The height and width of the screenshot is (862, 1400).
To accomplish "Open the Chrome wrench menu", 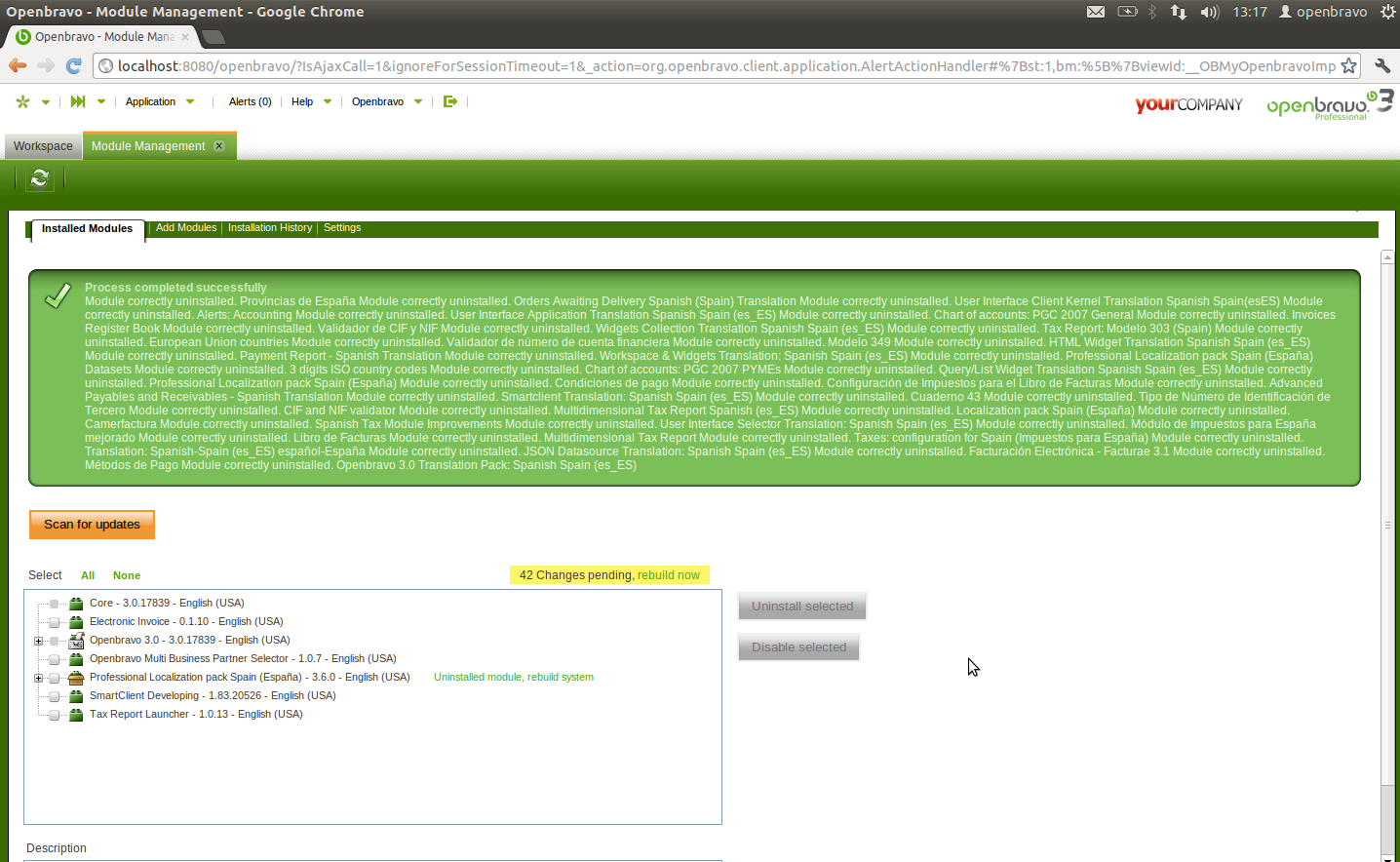I will [x=1381, y=65].
